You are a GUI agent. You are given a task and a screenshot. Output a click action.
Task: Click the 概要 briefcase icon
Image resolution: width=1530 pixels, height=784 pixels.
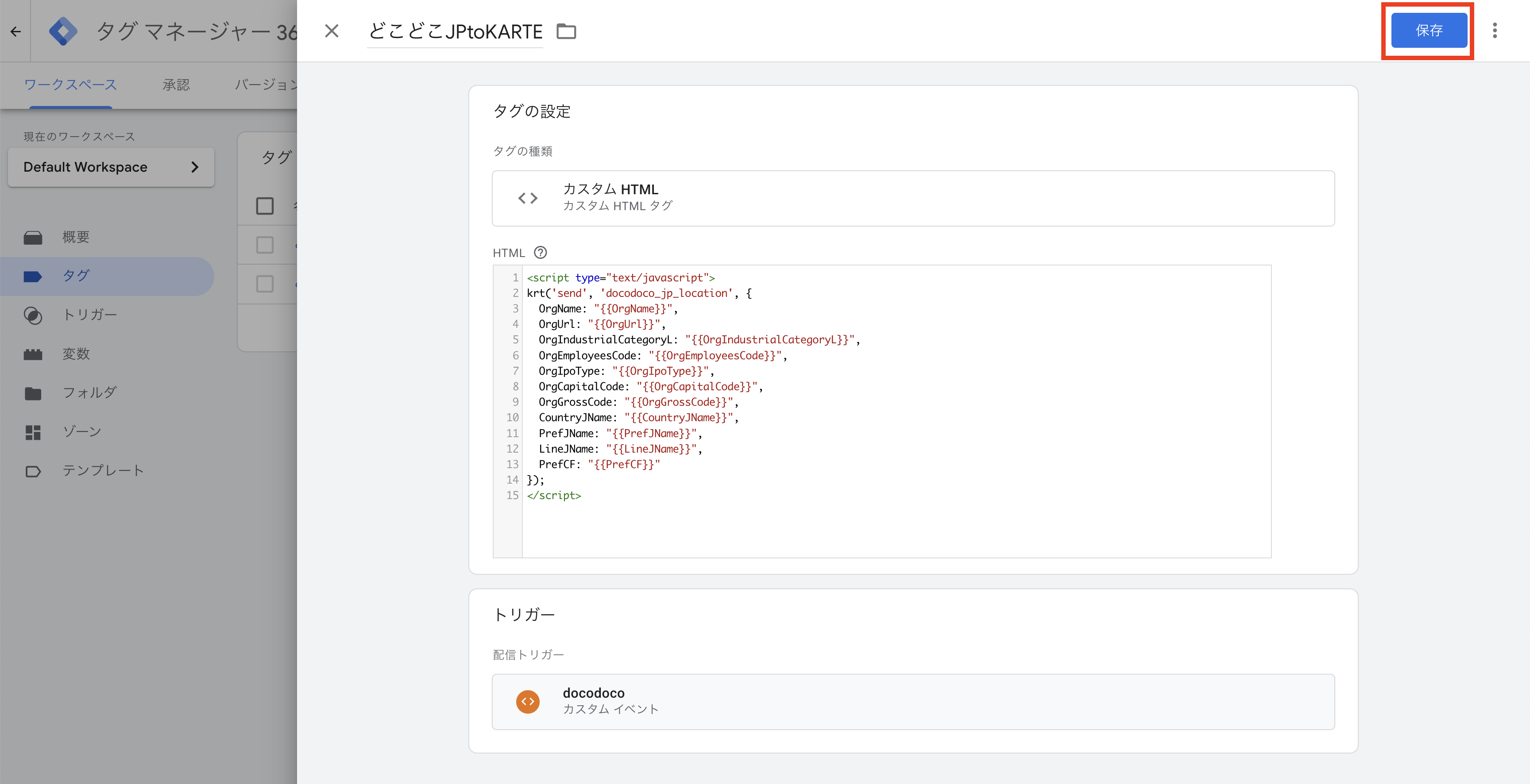33,238
